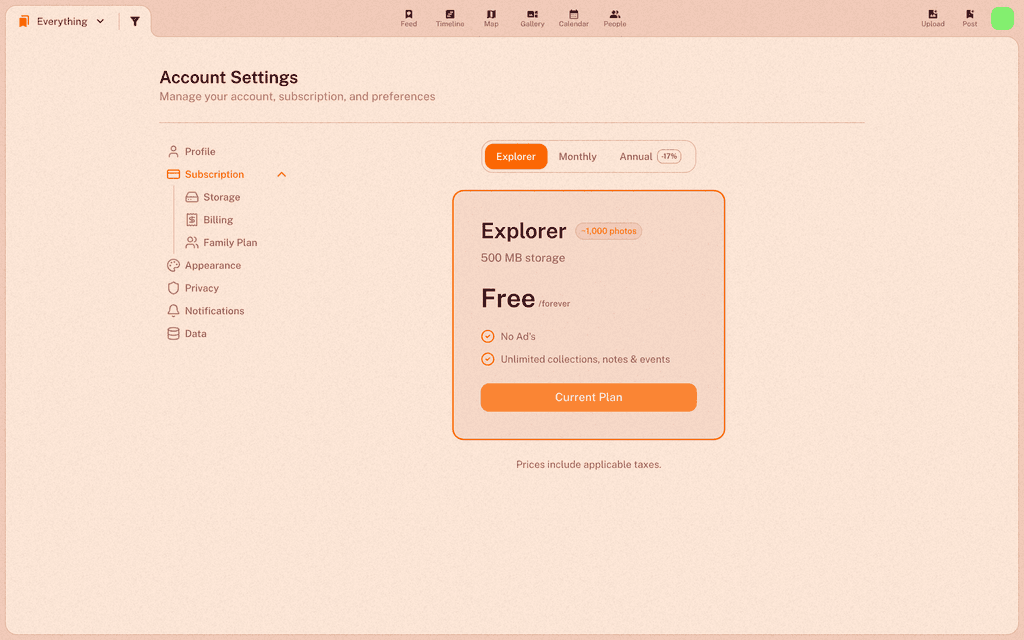Open the Feed view icon
Viewport: 1024px width, 640px height.
click(x=409, y=14)
